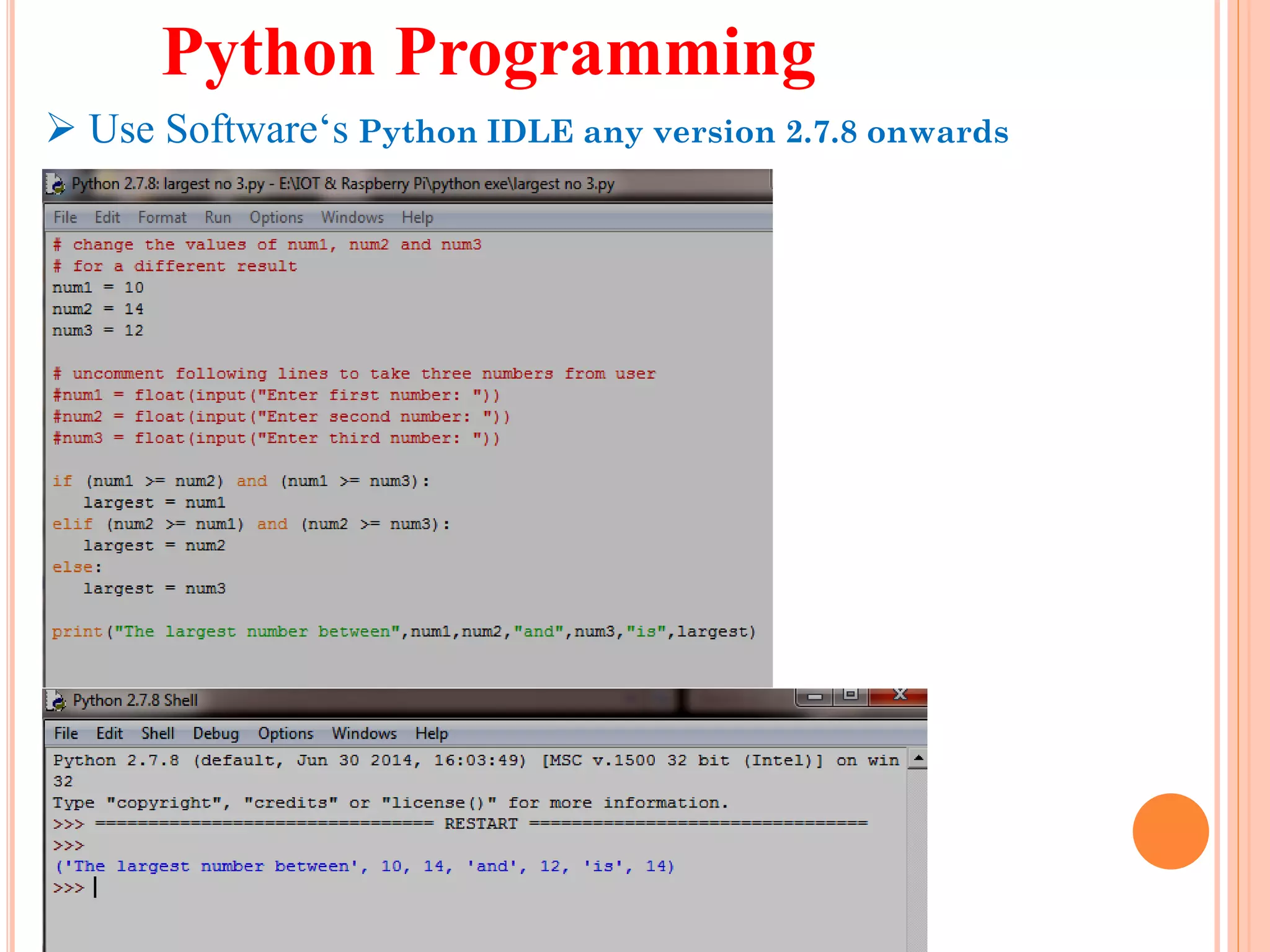Click comment '# change the values of num1'

[267, 245]
